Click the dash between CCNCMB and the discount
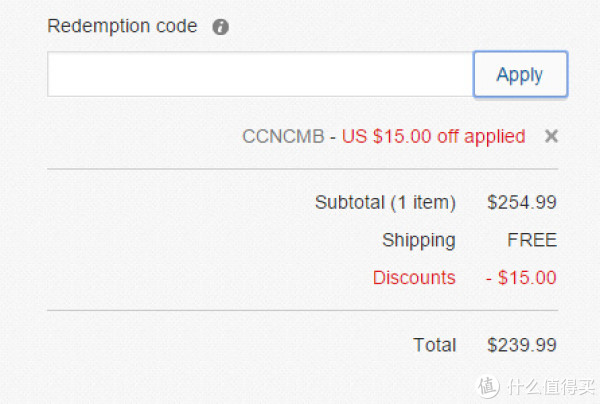This screenshot has height=404, width=600. 333,137
